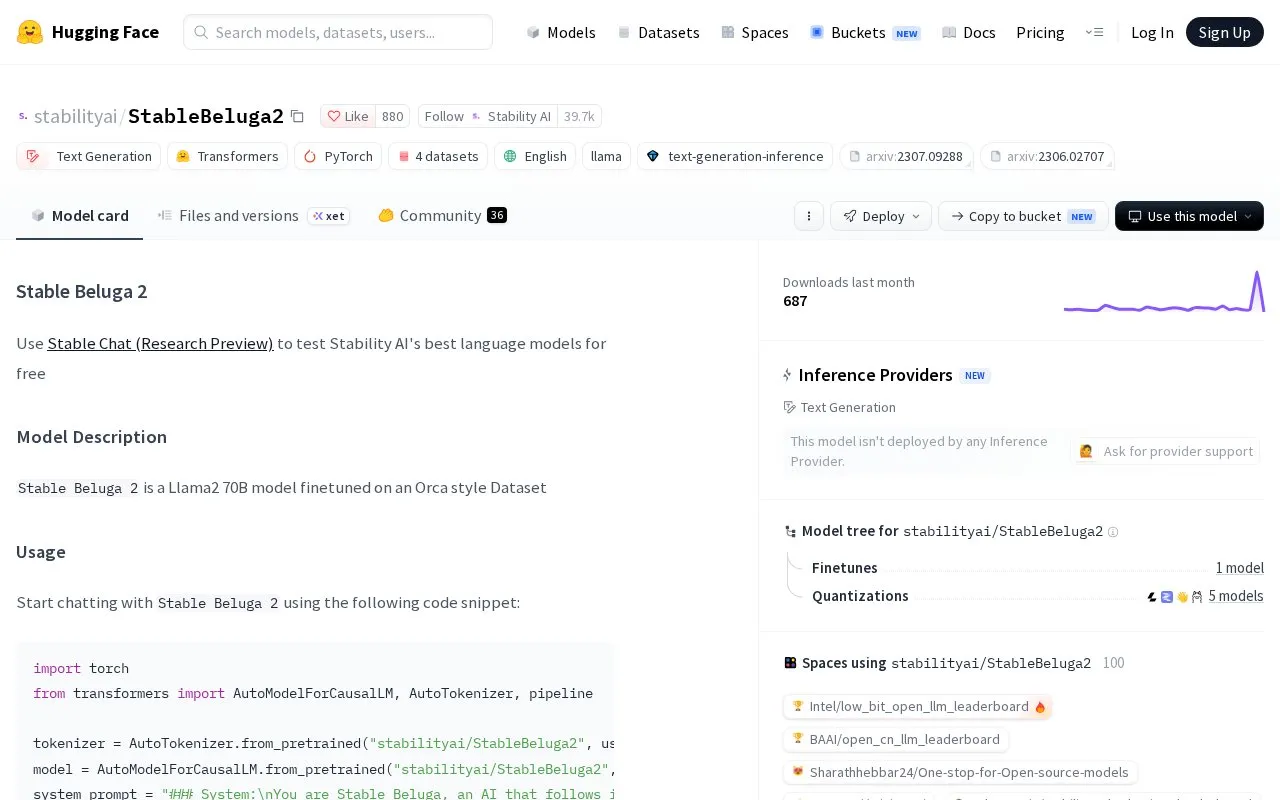Open the Model card tab
Screen dimensions: 1280x800
pos(80,215)
